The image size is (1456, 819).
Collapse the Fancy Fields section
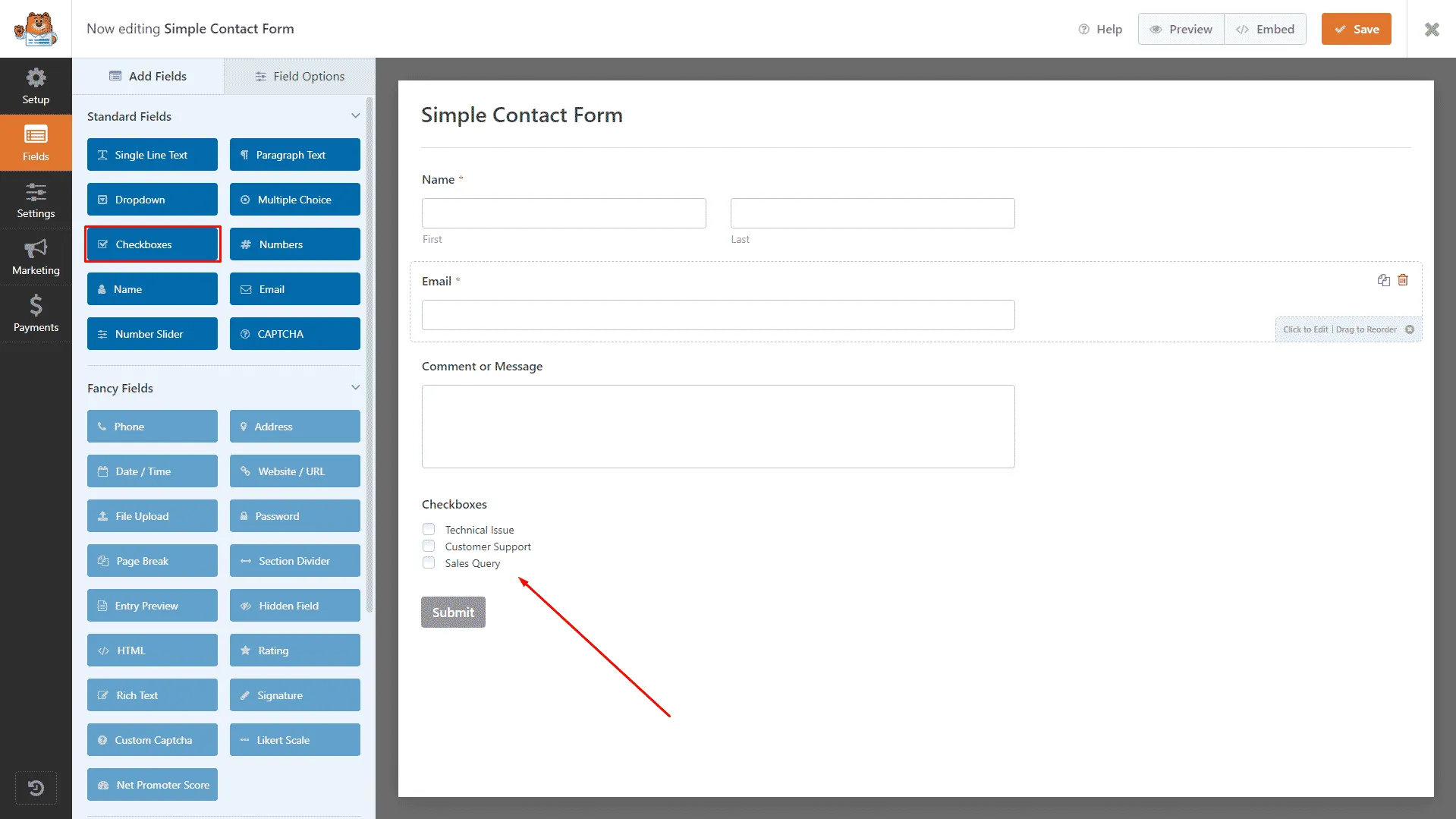[355, 387]
